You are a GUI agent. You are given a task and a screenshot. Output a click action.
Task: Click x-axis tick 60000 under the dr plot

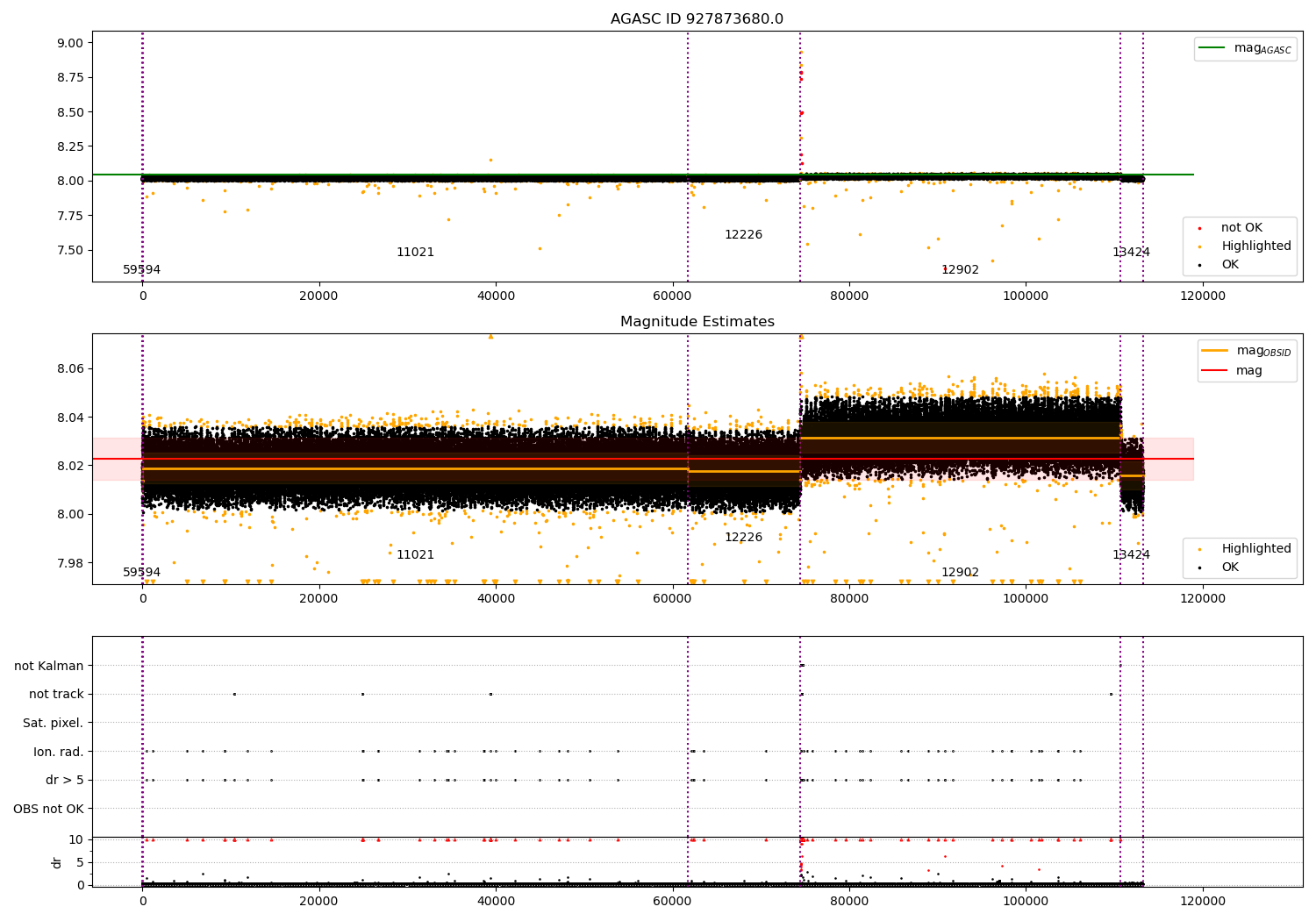point(672,902)
